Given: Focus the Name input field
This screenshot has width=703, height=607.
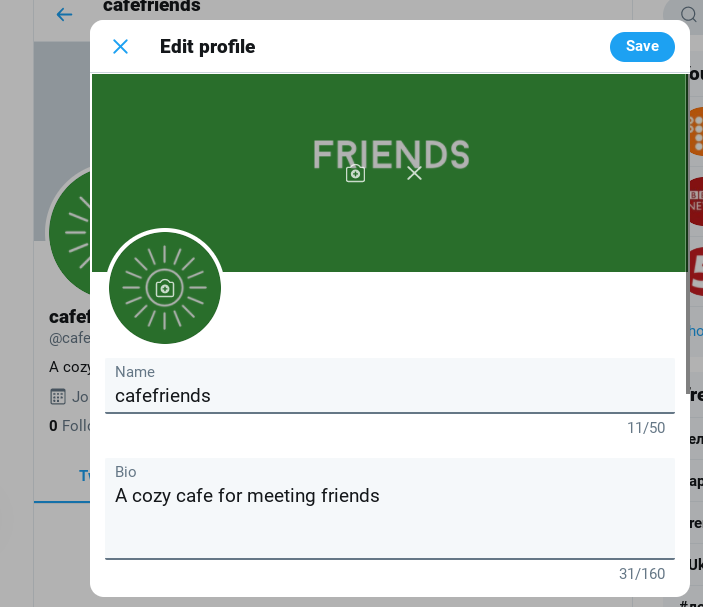Looking at the screenshot, I should point(389,395).
